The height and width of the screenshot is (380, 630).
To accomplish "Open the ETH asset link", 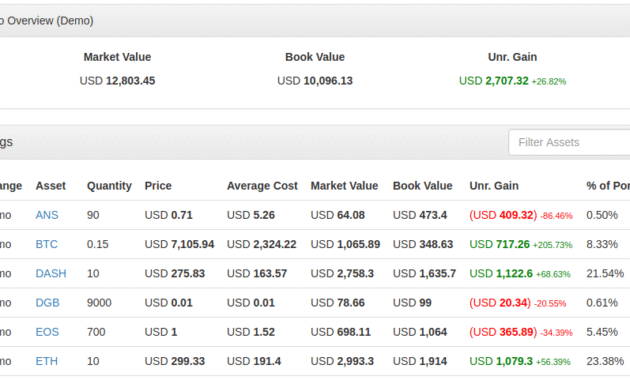I will coord(47,361).
